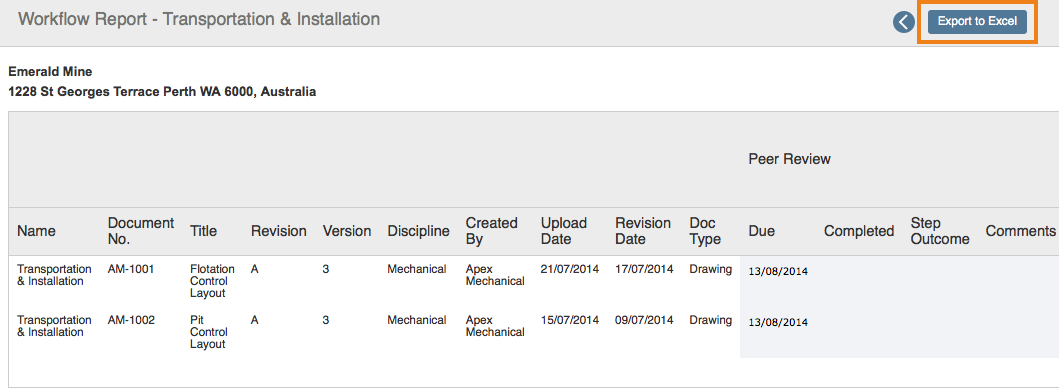The width and height of the screenshot is (1059, 391).
Task: Click the Upload Date column header
Action: [564, 231]
